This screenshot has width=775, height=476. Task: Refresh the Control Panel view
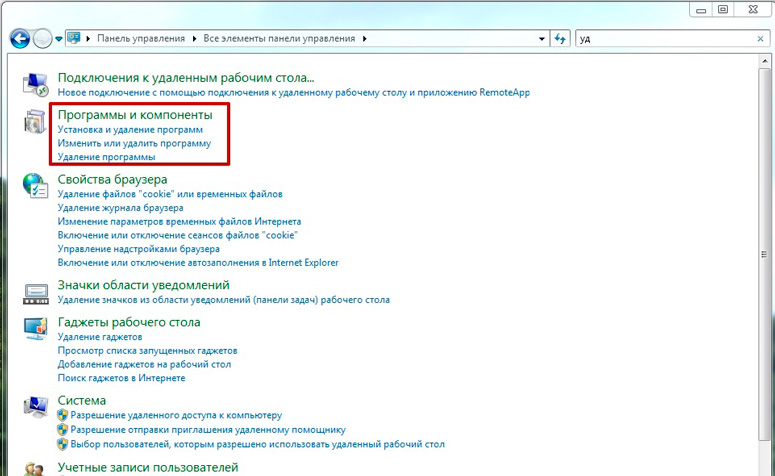tap(560, 39)
